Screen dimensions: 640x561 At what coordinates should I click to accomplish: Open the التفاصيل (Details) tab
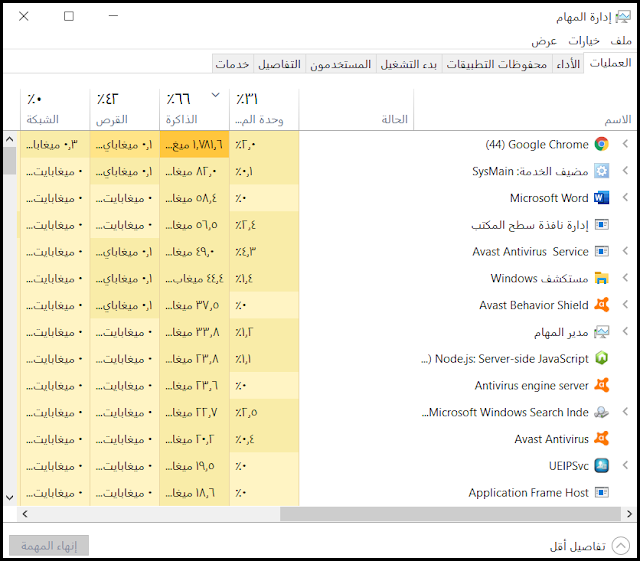[x=279, y=64]
